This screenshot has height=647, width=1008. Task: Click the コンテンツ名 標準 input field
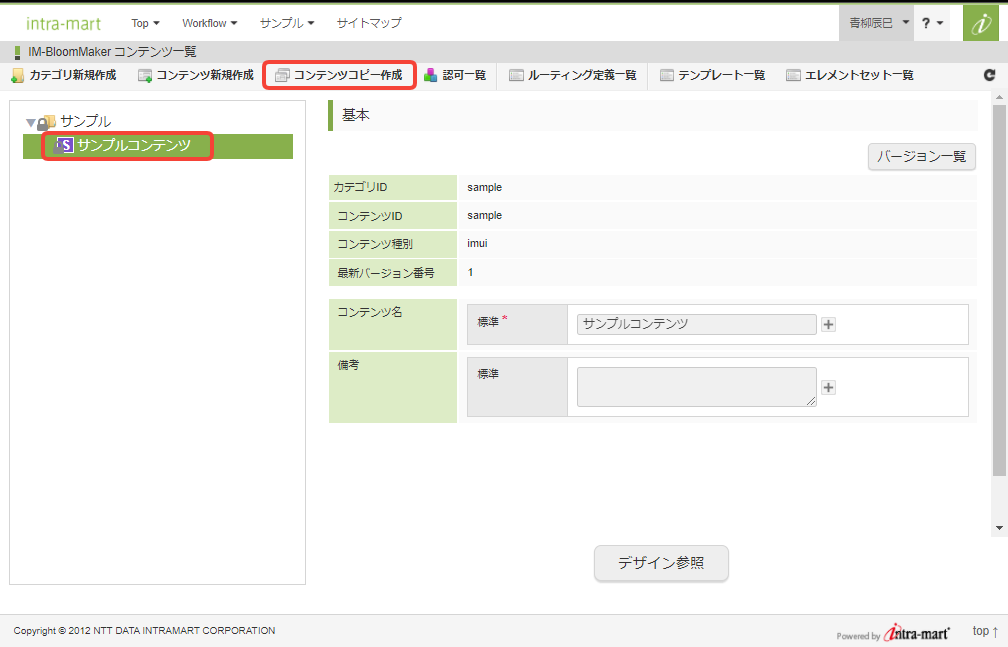[697, 324]
